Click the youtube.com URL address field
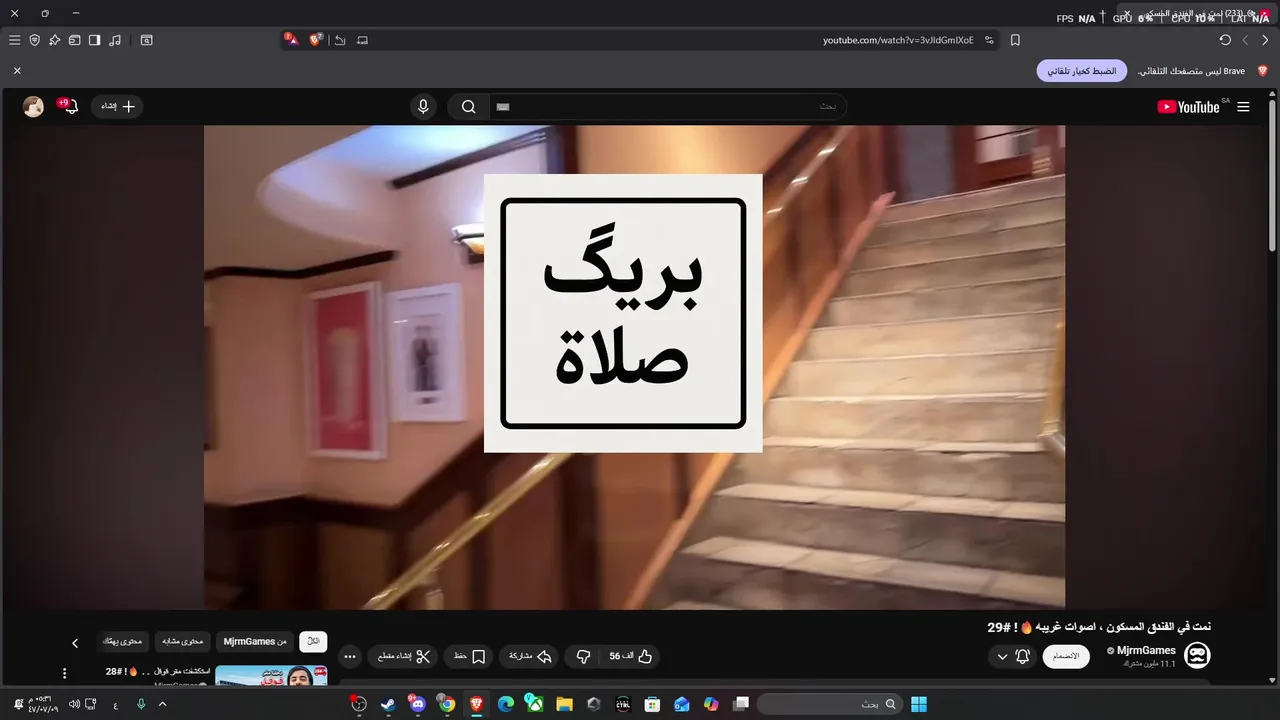 [x=897, y=40]
